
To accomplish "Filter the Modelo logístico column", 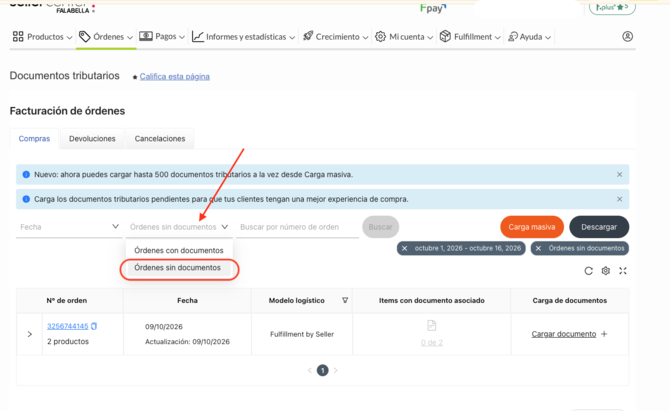I will point(345,301).
